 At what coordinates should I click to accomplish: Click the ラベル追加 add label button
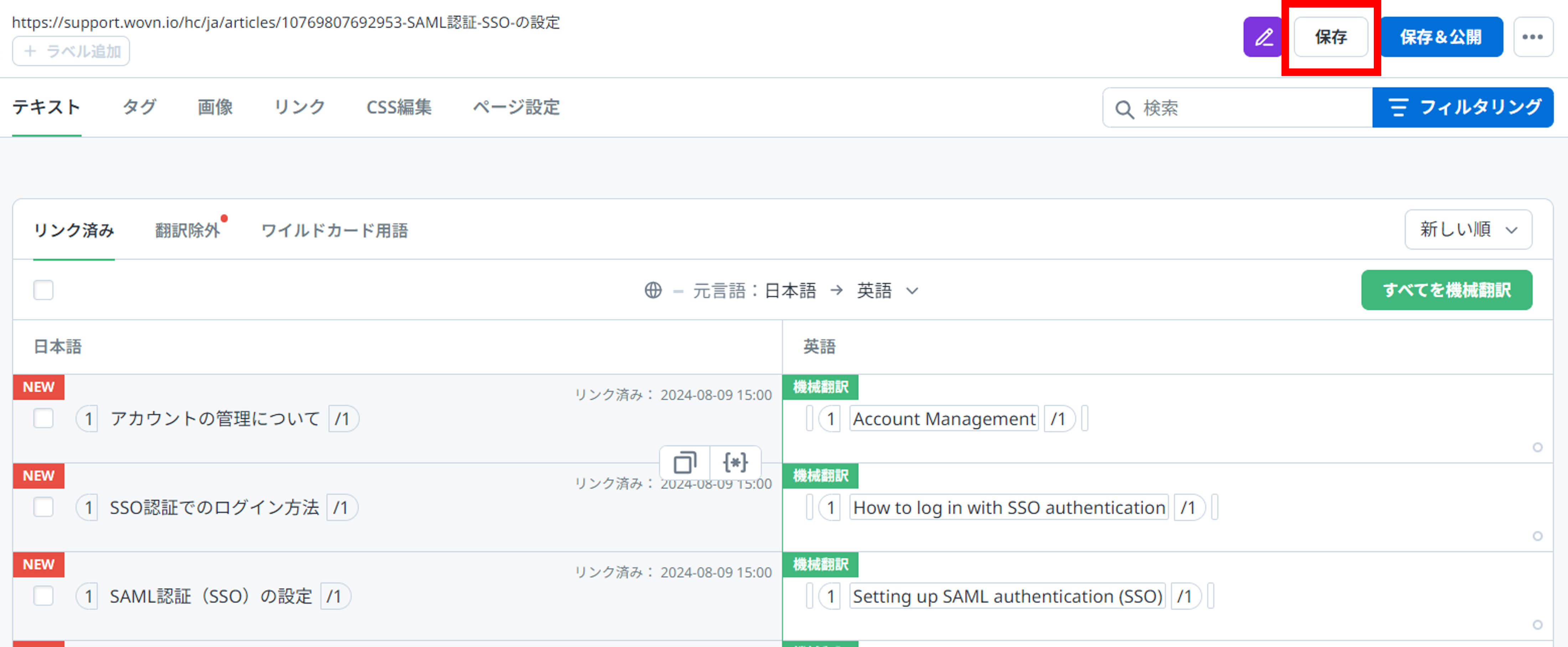coord(71,51)
